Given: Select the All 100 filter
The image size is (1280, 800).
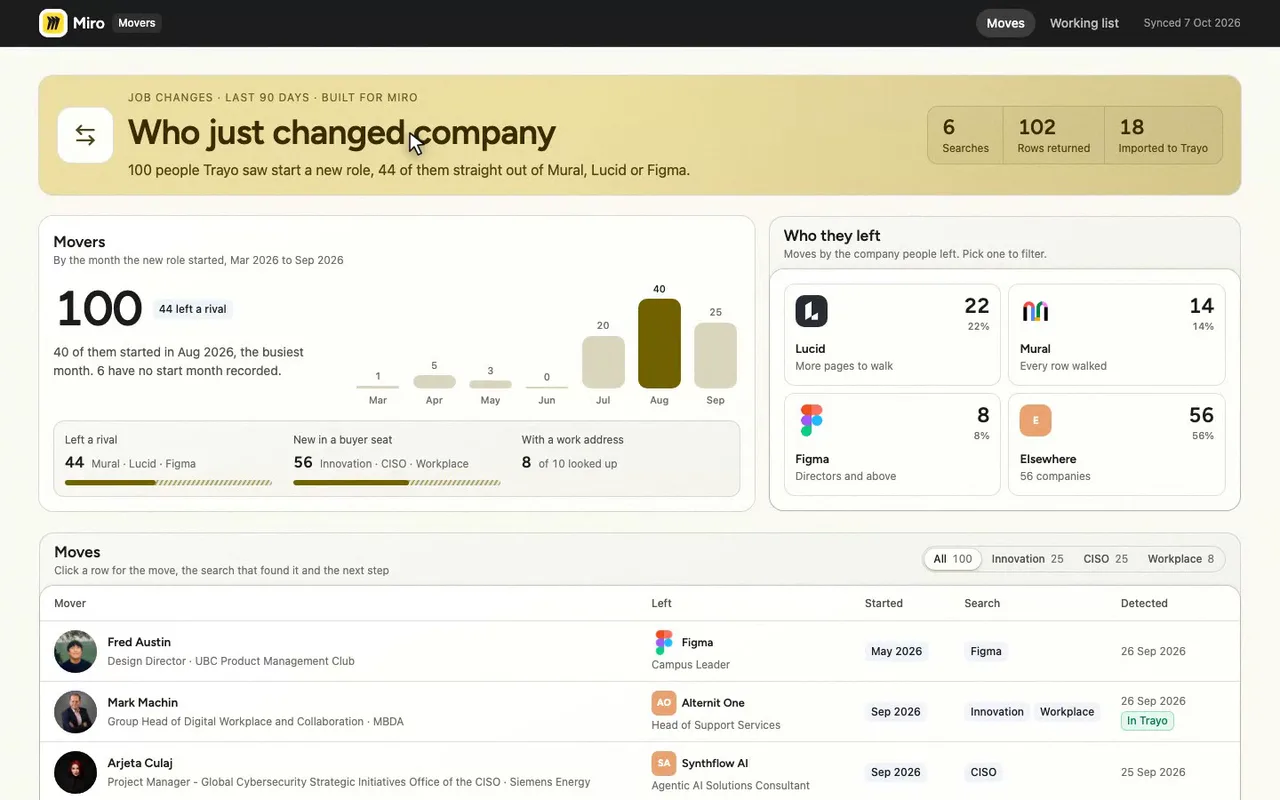Looking at the screenshot, I should [x=952, y=559].
